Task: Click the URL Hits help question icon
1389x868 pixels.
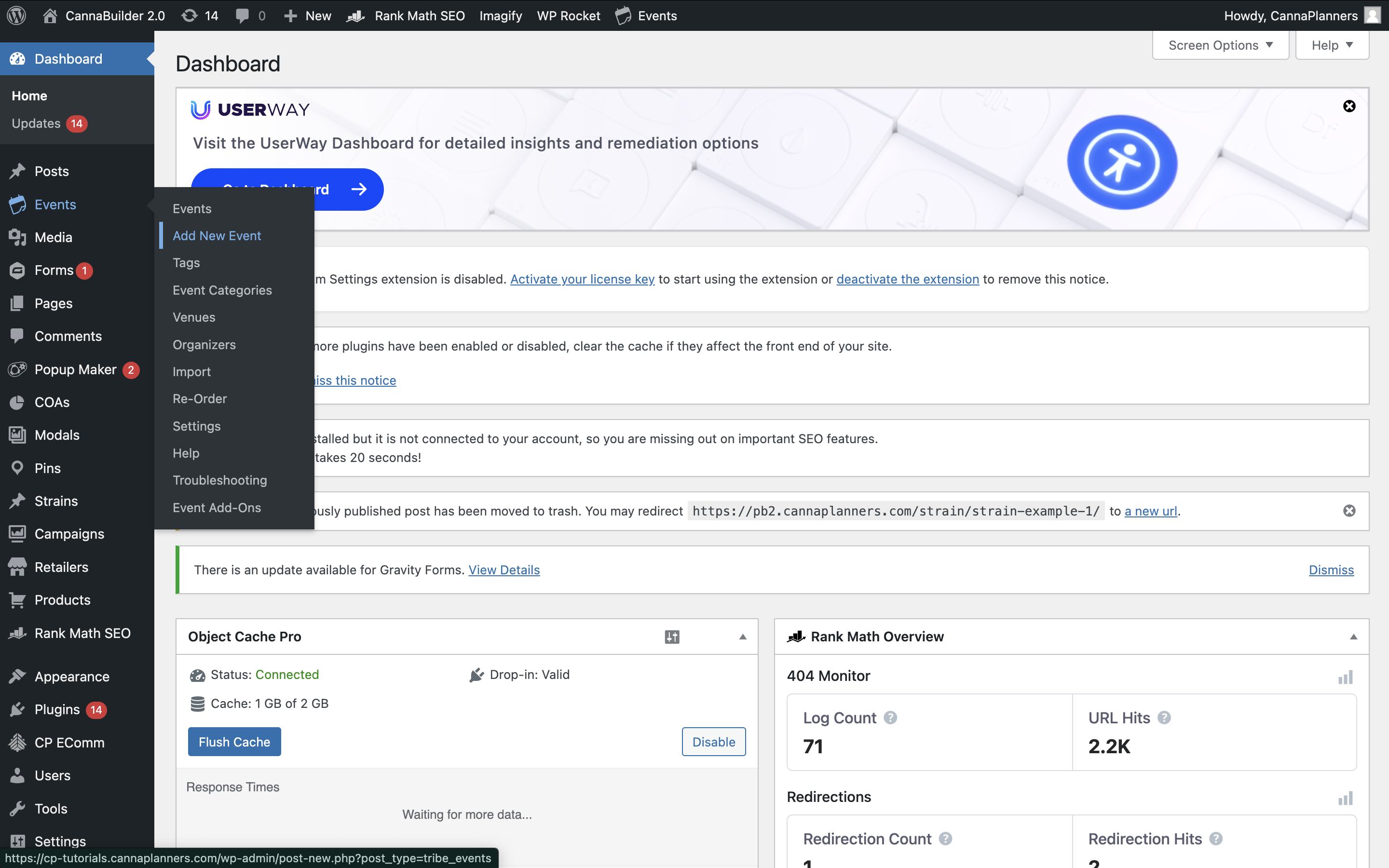Action: [x=1164, y=718]
